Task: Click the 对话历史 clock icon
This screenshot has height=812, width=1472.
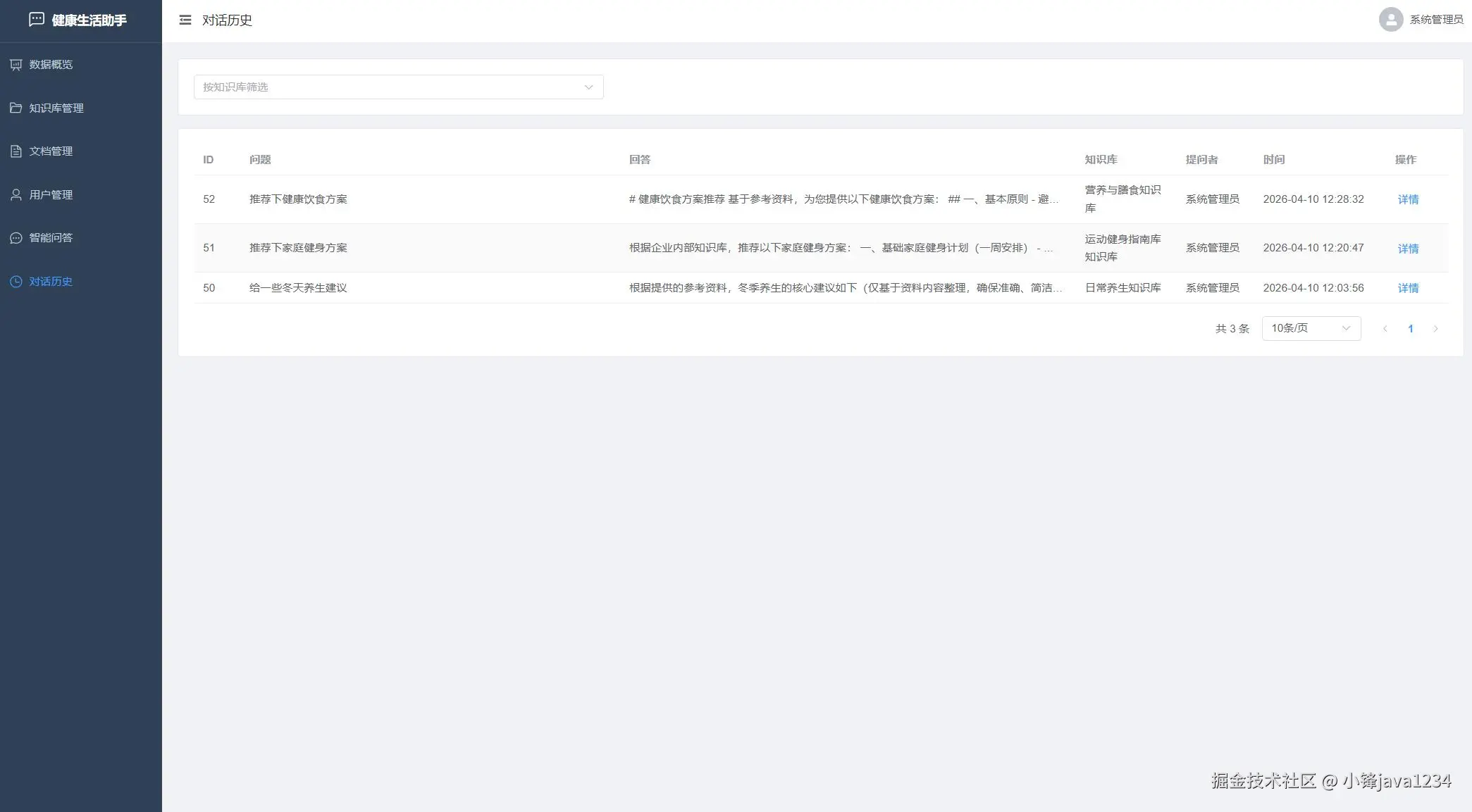Action: [16, 282]
